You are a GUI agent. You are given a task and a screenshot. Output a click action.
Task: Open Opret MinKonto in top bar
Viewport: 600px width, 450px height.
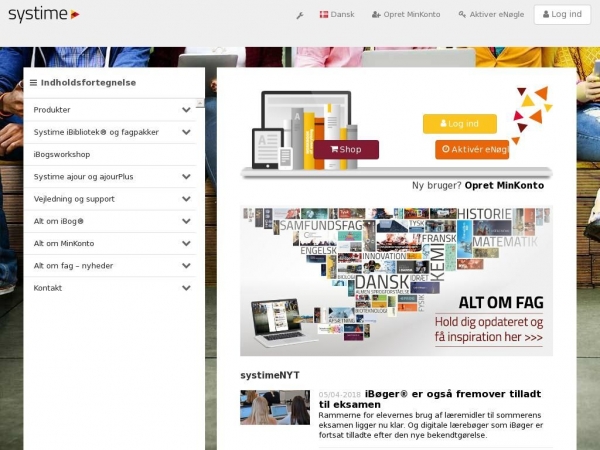406,15
